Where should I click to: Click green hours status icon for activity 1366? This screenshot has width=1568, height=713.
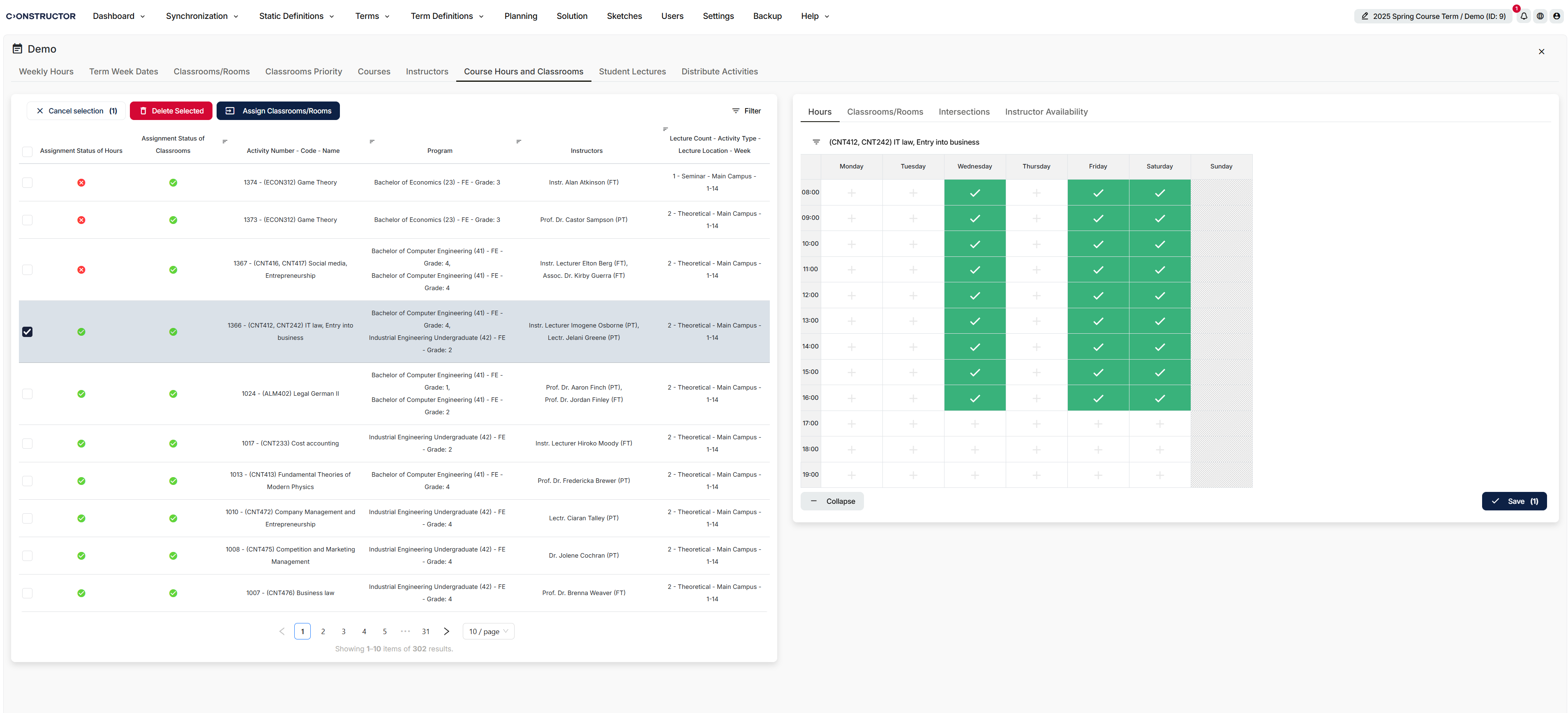pos(81,332)
